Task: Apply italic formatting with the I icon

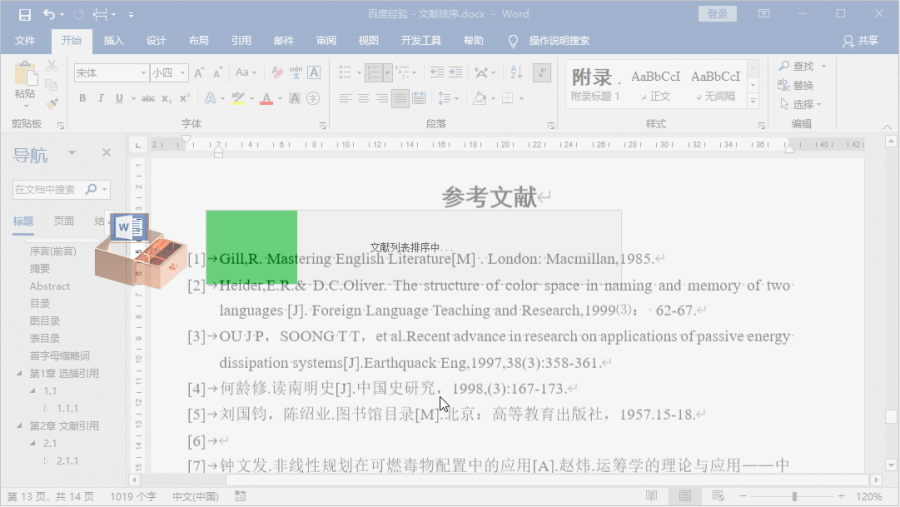Action: (x=100, y=98)
